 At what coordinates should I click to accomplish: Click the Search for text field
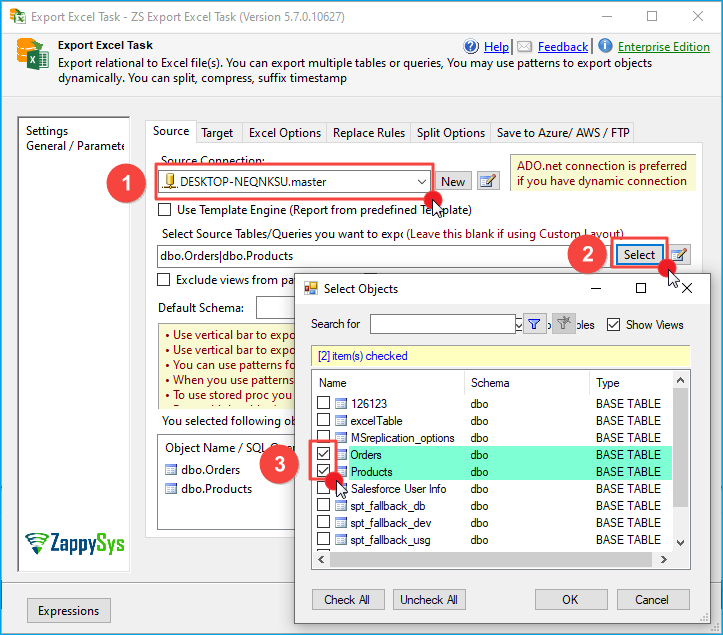pos(441,324)
